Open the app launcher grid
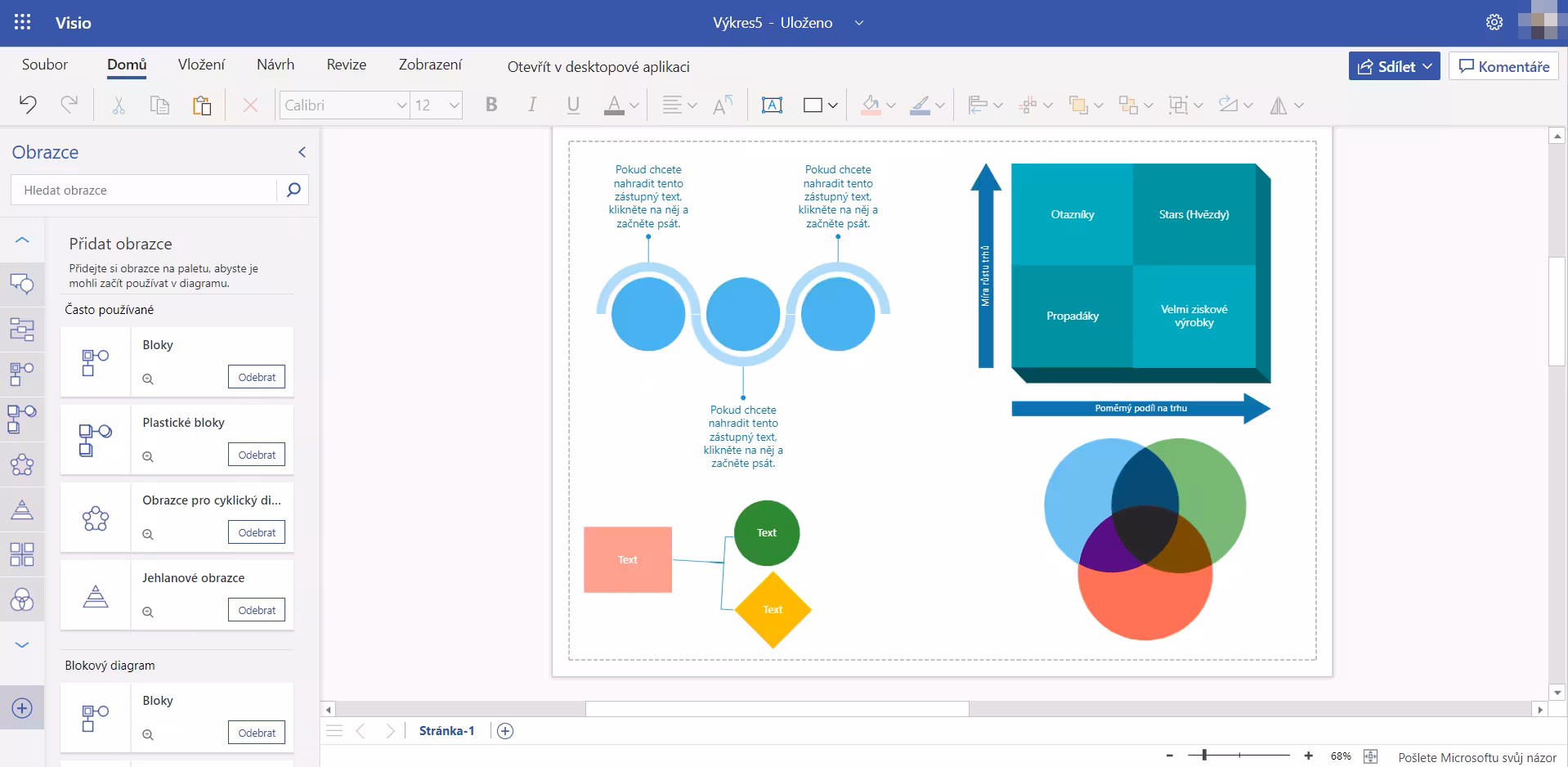This screenshot has width=1568, height=767. point(23,22)
